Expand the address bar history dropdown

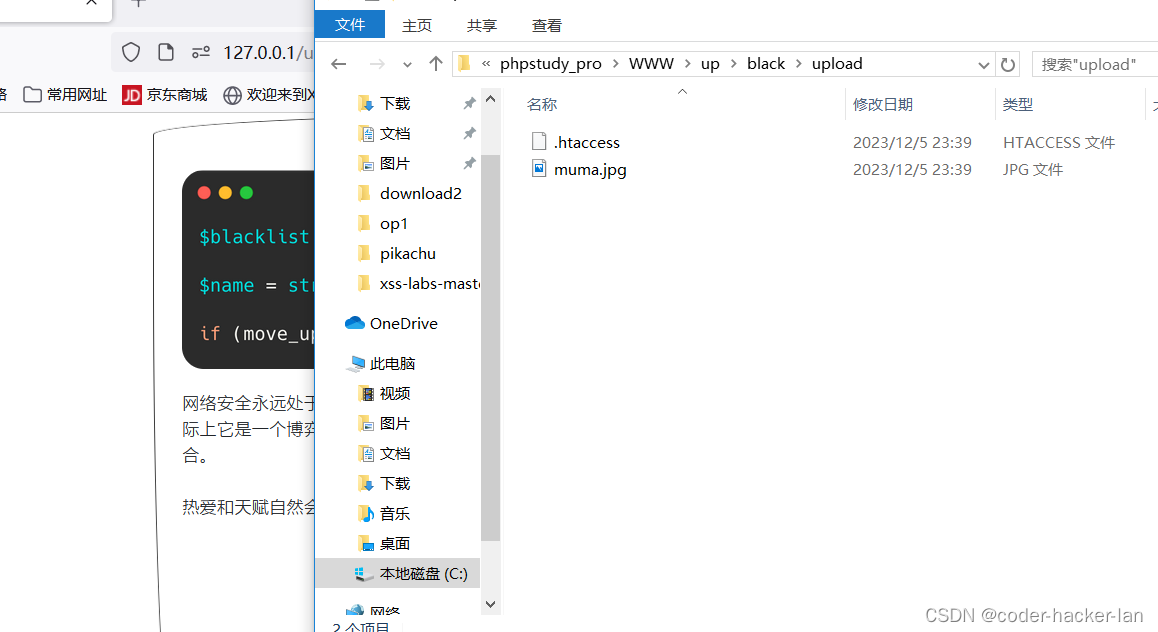tap(983, 65)
